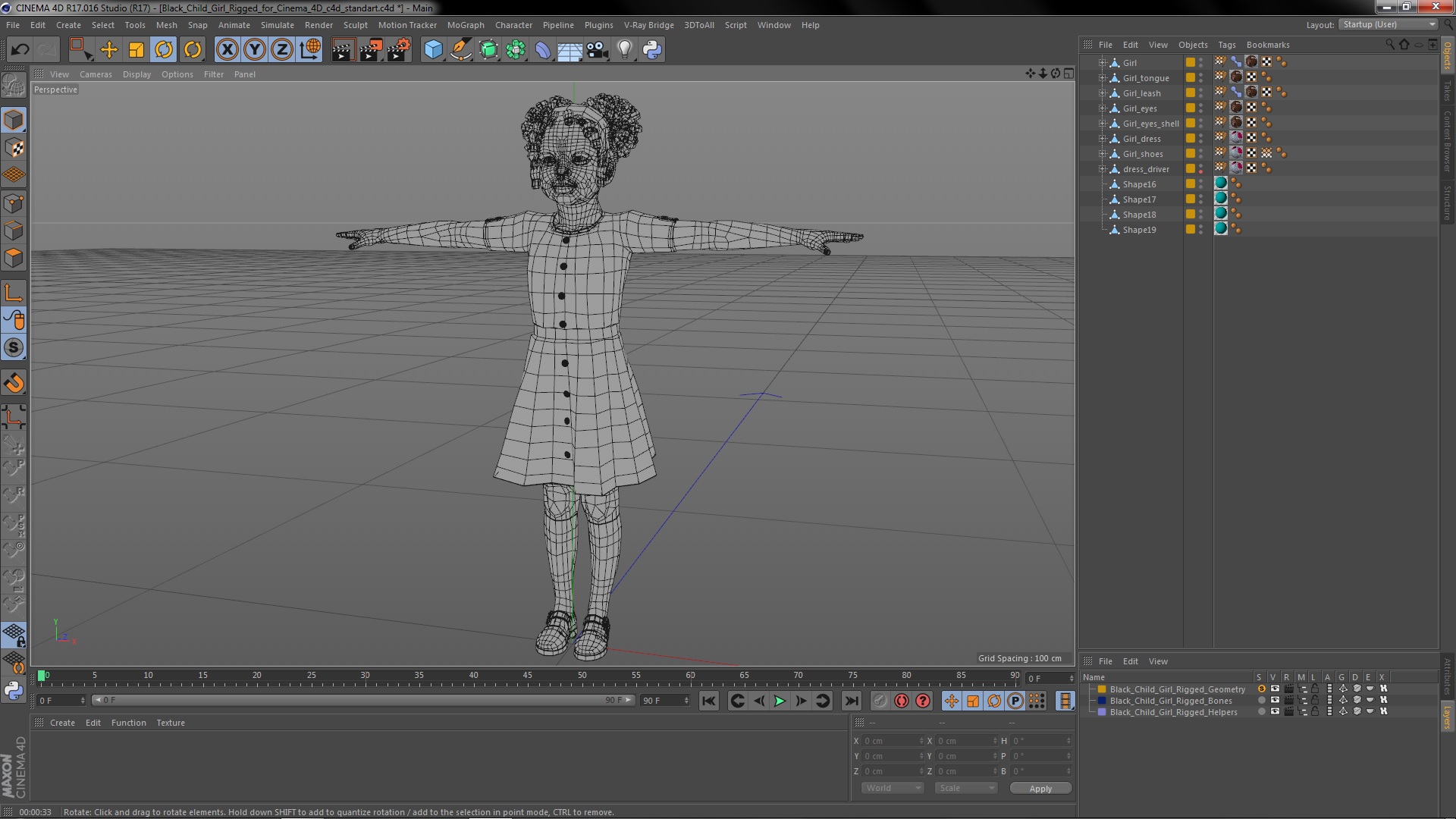Toggle coordinate system icon
Viewport: 1456px width, 819px height.
click(309, 50)
